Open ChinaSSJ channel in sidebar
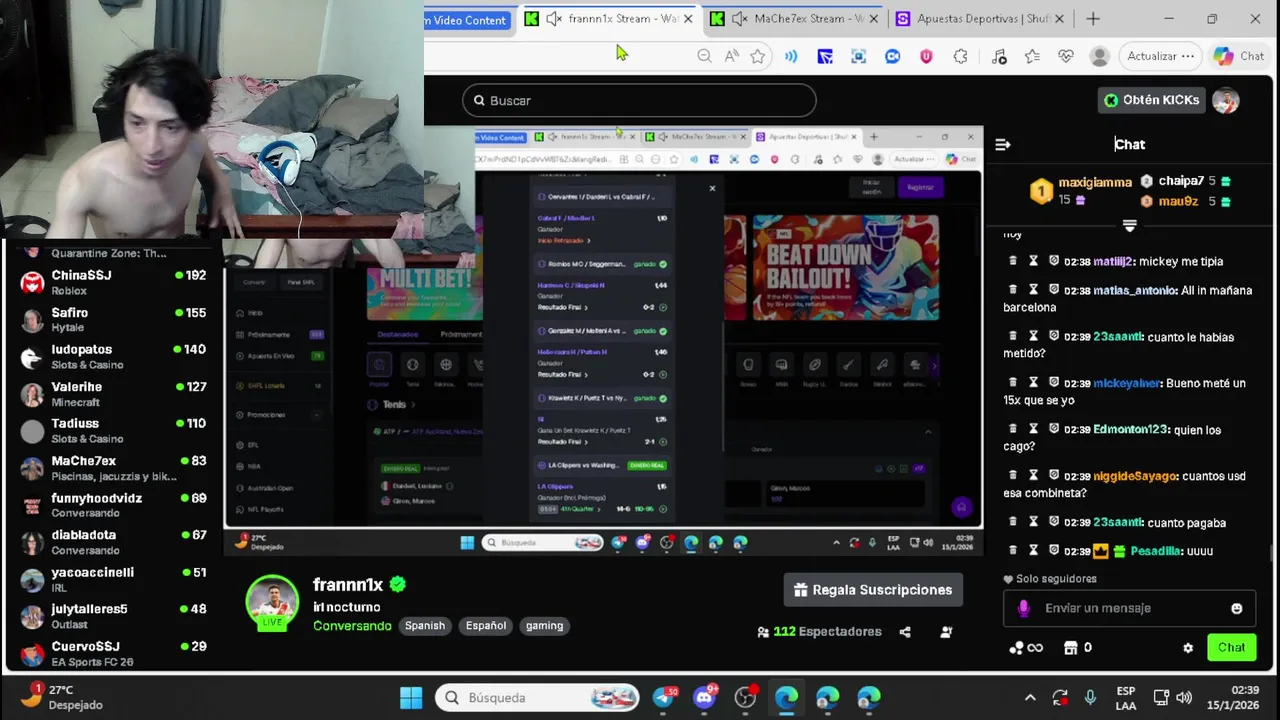The image size is (1280, 720). 113,282
